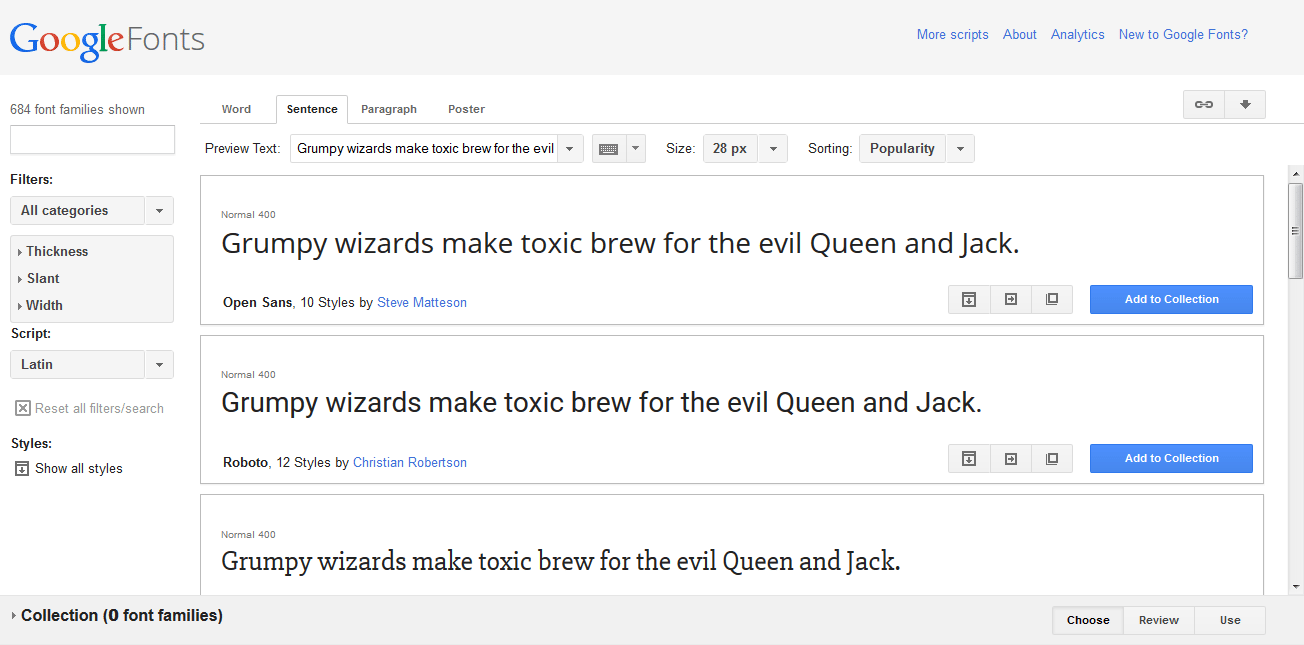Click the 684 font families shown text
Image resolution: width=1304 pixels, height=645 pixels.
[x=77, y=109]
